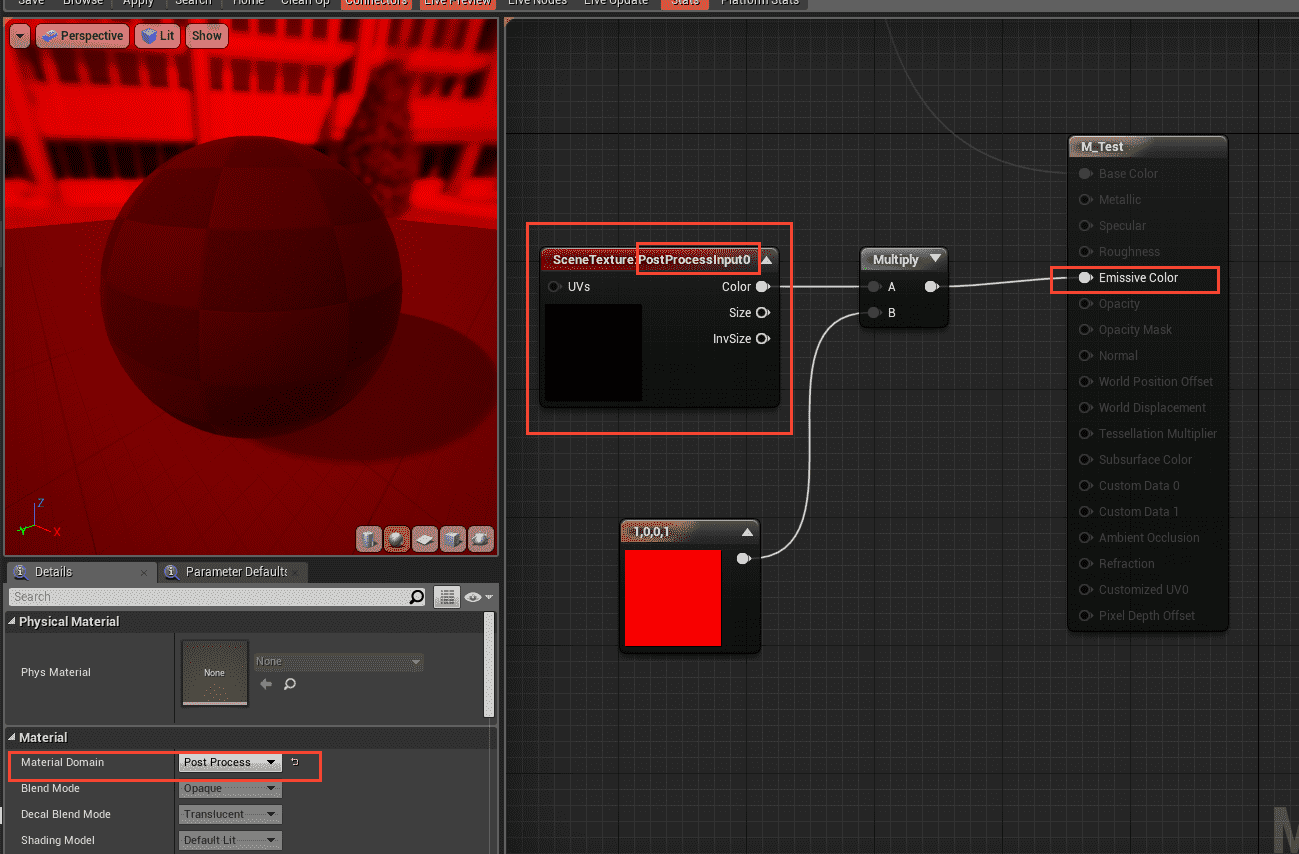Click the red color preview on constant node
The width and height of the screenshot is (1299, 854).
[x=672, y=597]
